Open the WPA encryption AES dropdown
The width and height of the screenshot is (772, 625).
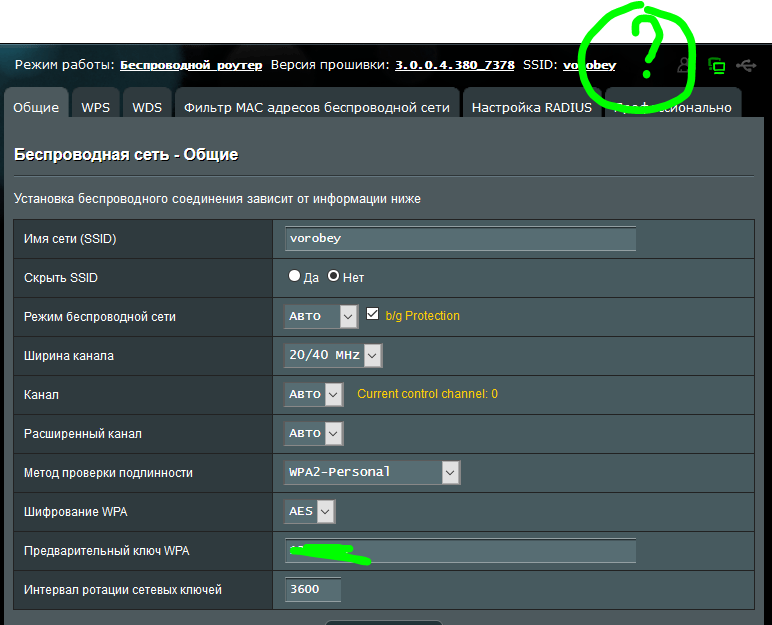[x=309, y=511]
